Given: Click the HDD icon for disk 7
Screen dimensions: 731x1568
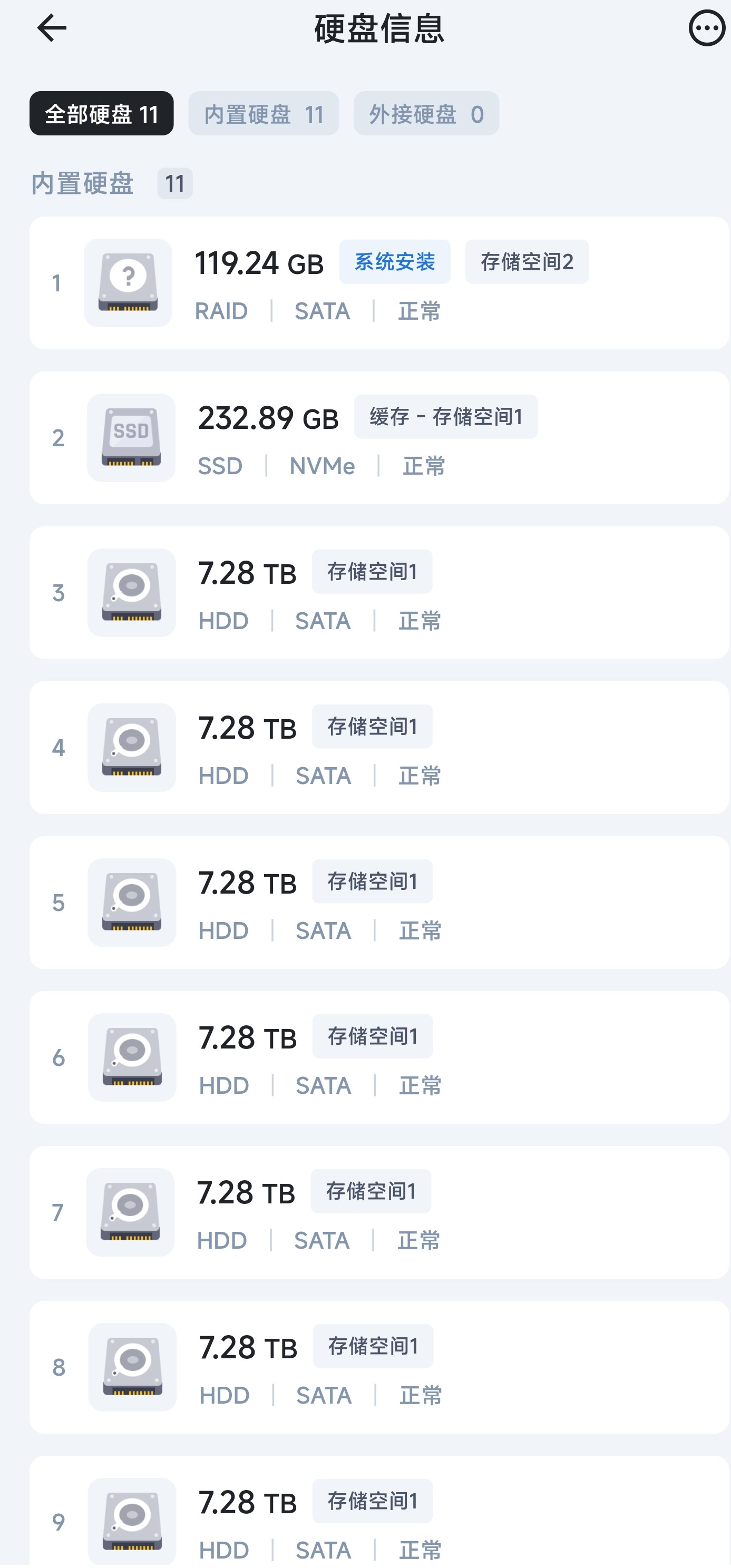Looking at the screenshot, I should (130, 1212).
